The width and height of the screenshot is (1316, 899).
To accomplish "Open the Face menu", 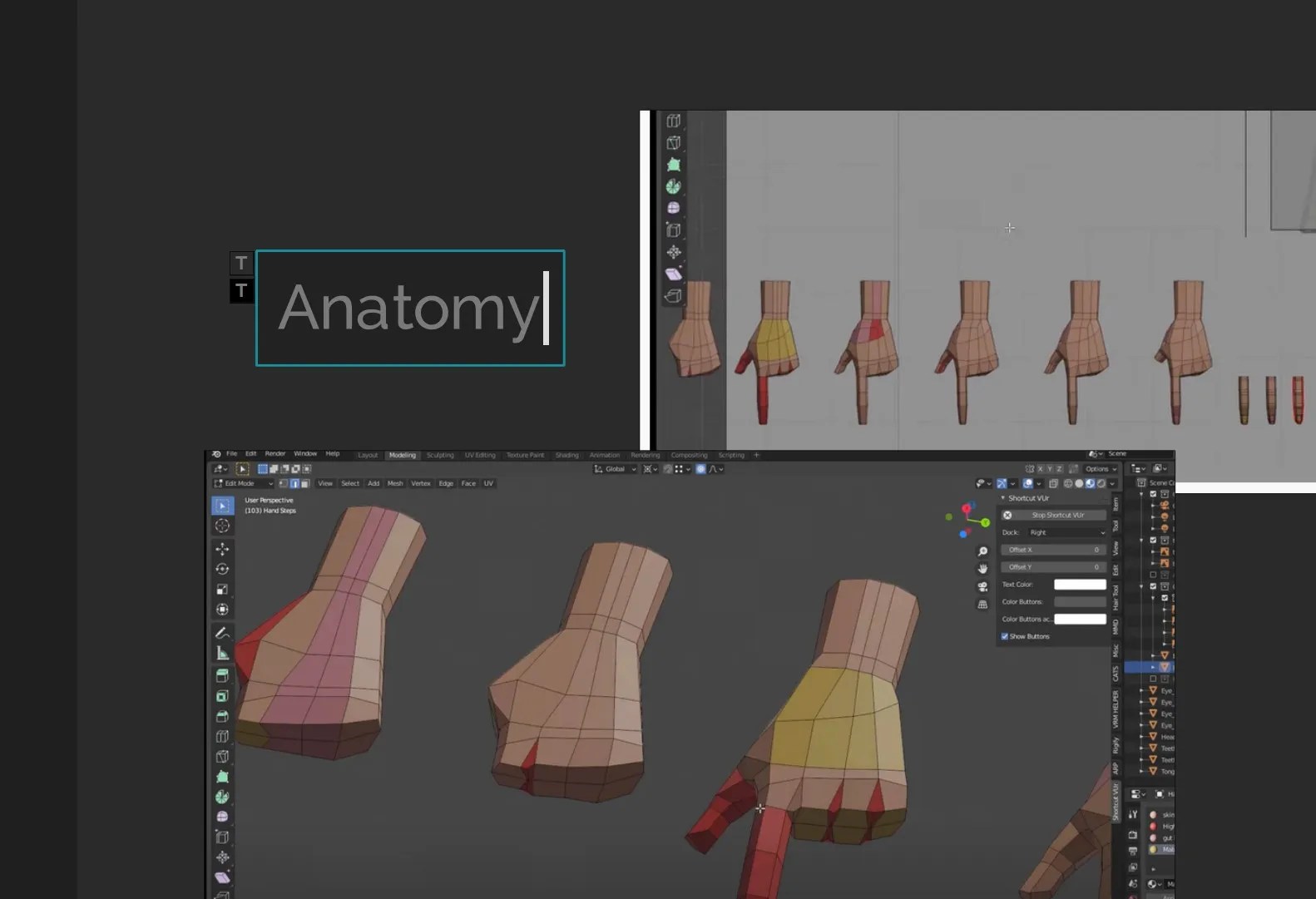I will 468,483.
